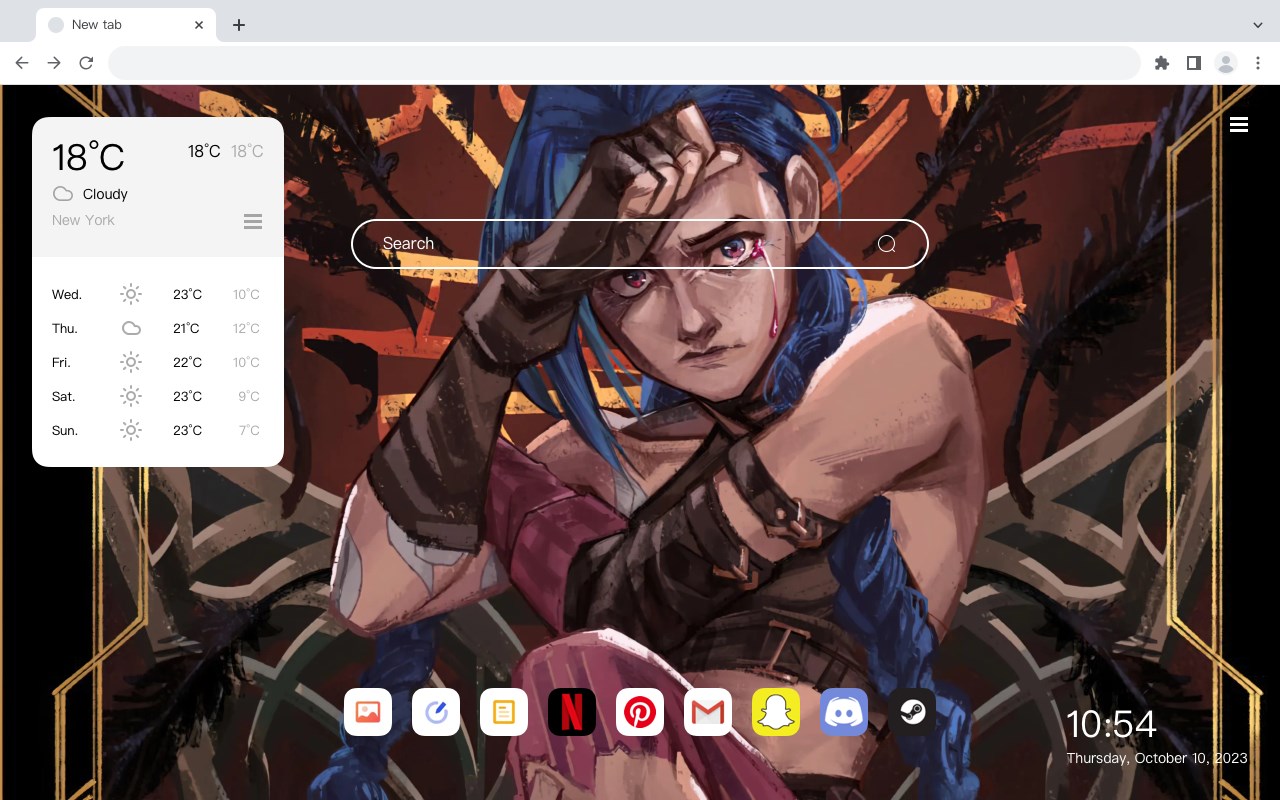This screenshot has width=1280, height=800.
Task: Click the large 18°C current temperature
Action: coord(88,157)
